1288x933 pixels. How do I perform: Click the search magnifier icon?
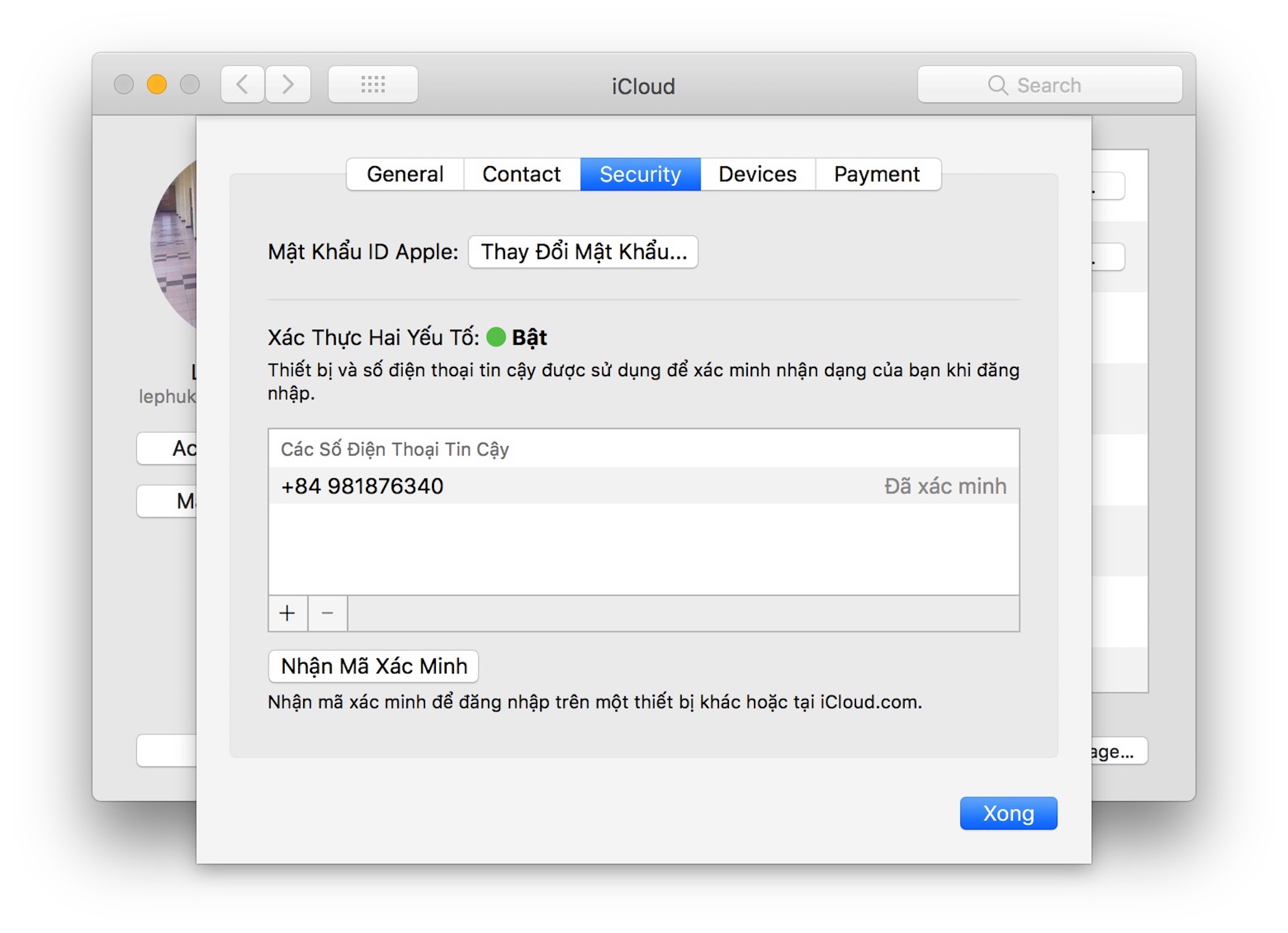(997, 85)
